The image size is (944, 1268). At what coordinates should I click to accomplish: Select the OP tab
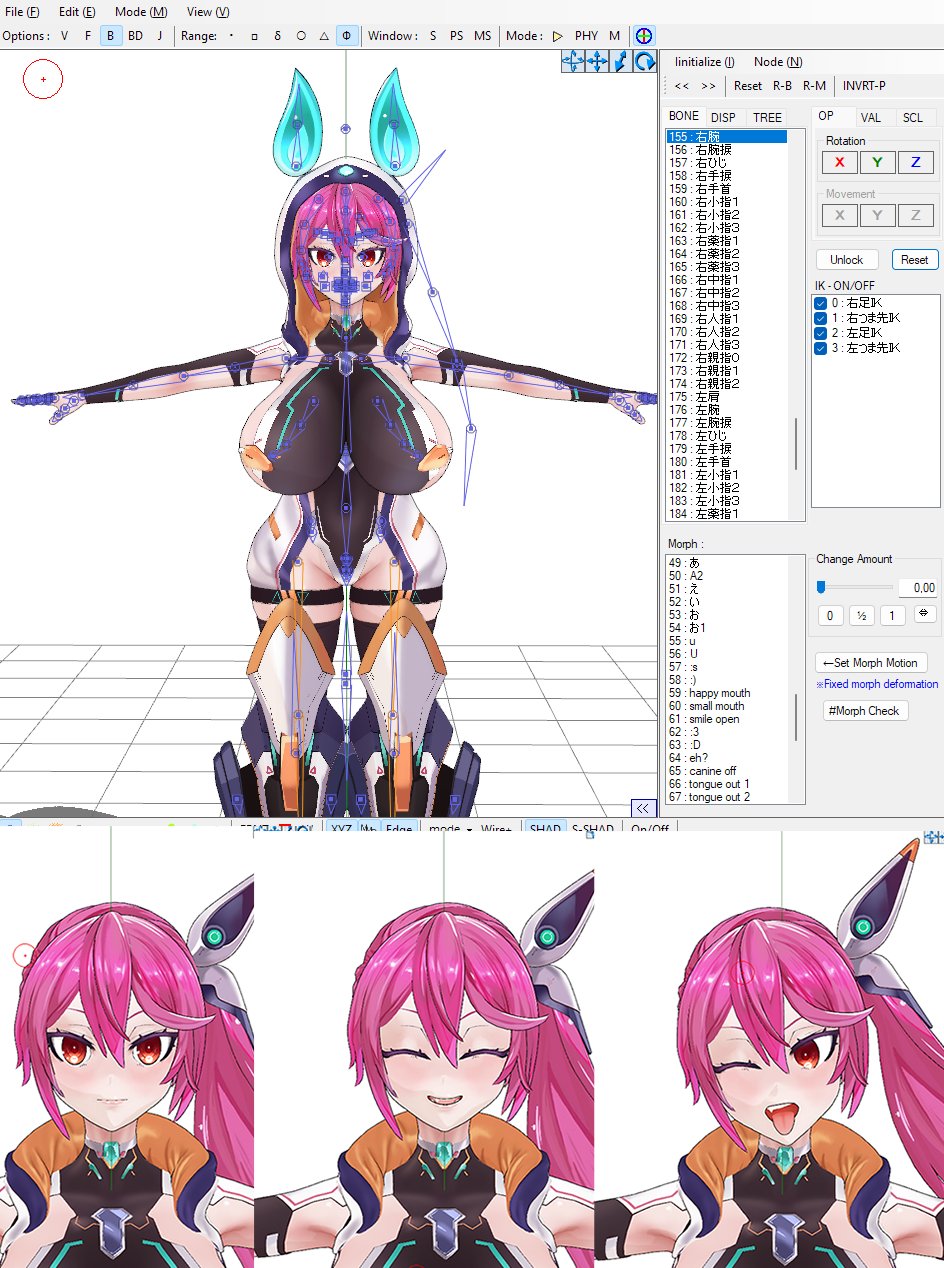click(827, 116)
